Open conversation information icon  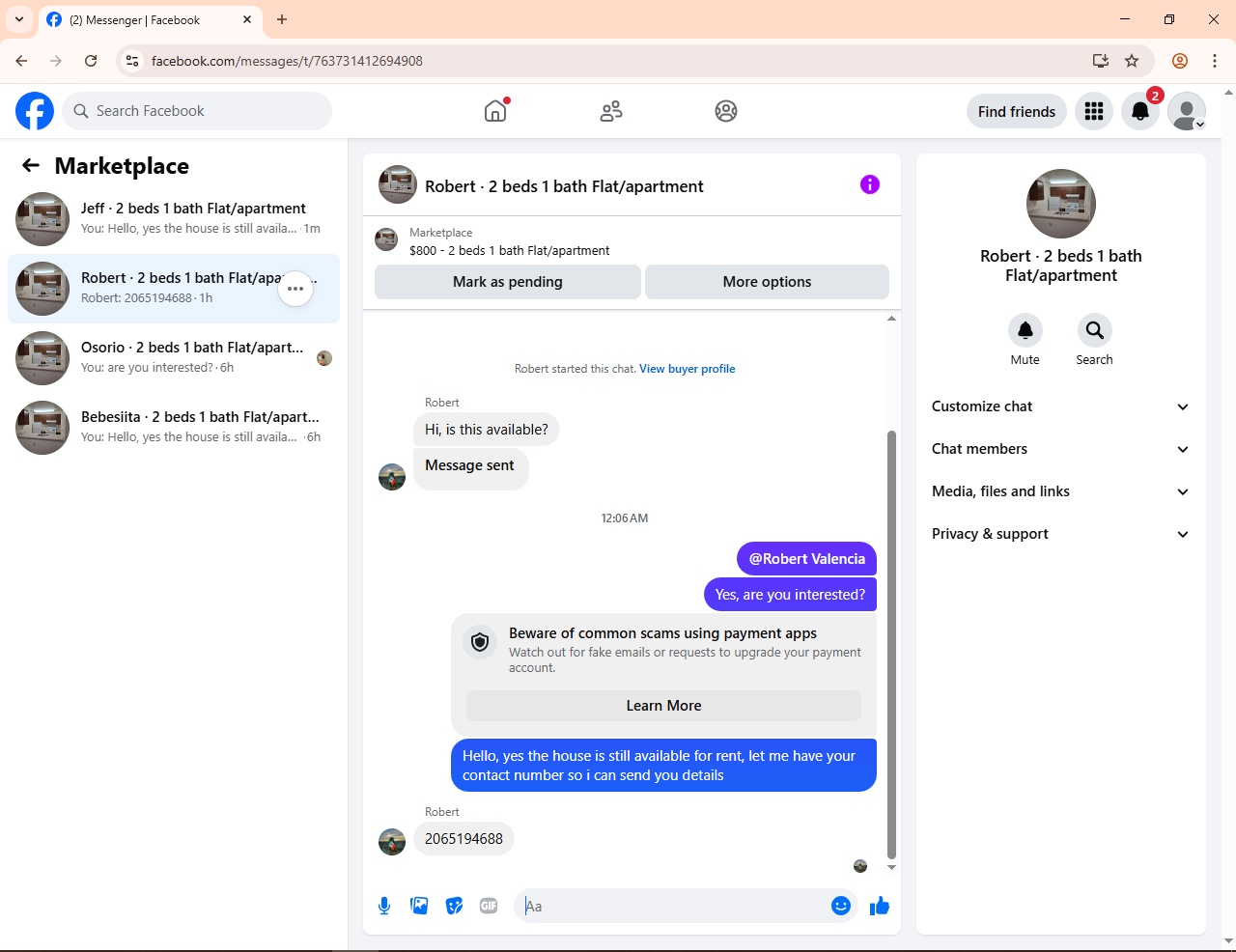870,184
